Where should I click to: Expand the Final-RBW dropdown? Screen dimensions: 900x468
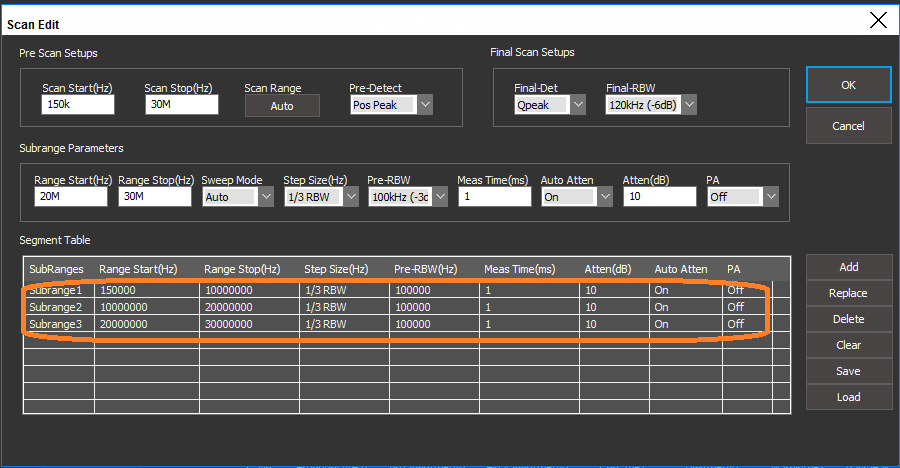(688, 105)
